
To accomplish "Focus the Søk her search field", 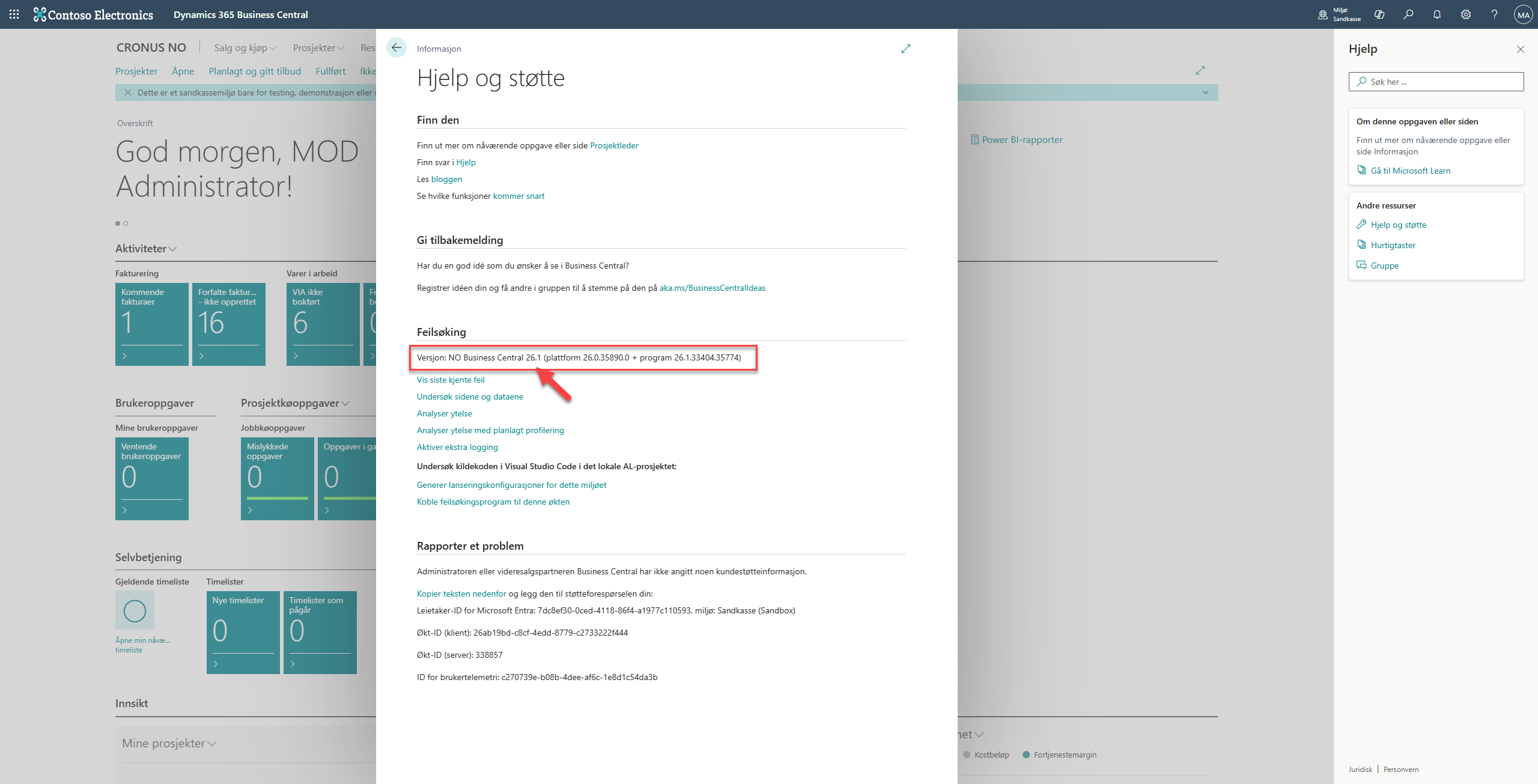I will (x=1436, y=82).
